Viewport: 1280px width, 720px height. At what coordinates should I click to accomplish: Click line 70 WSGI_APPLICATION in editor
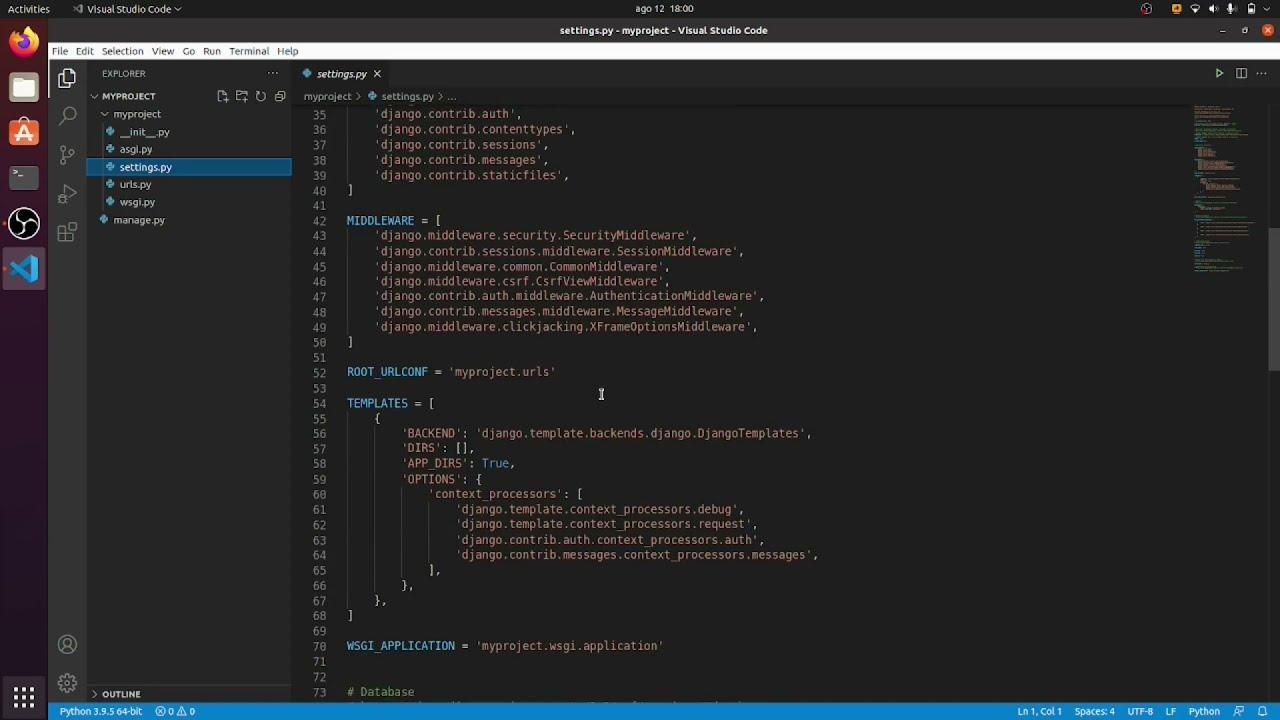click(x=505, y=646)
